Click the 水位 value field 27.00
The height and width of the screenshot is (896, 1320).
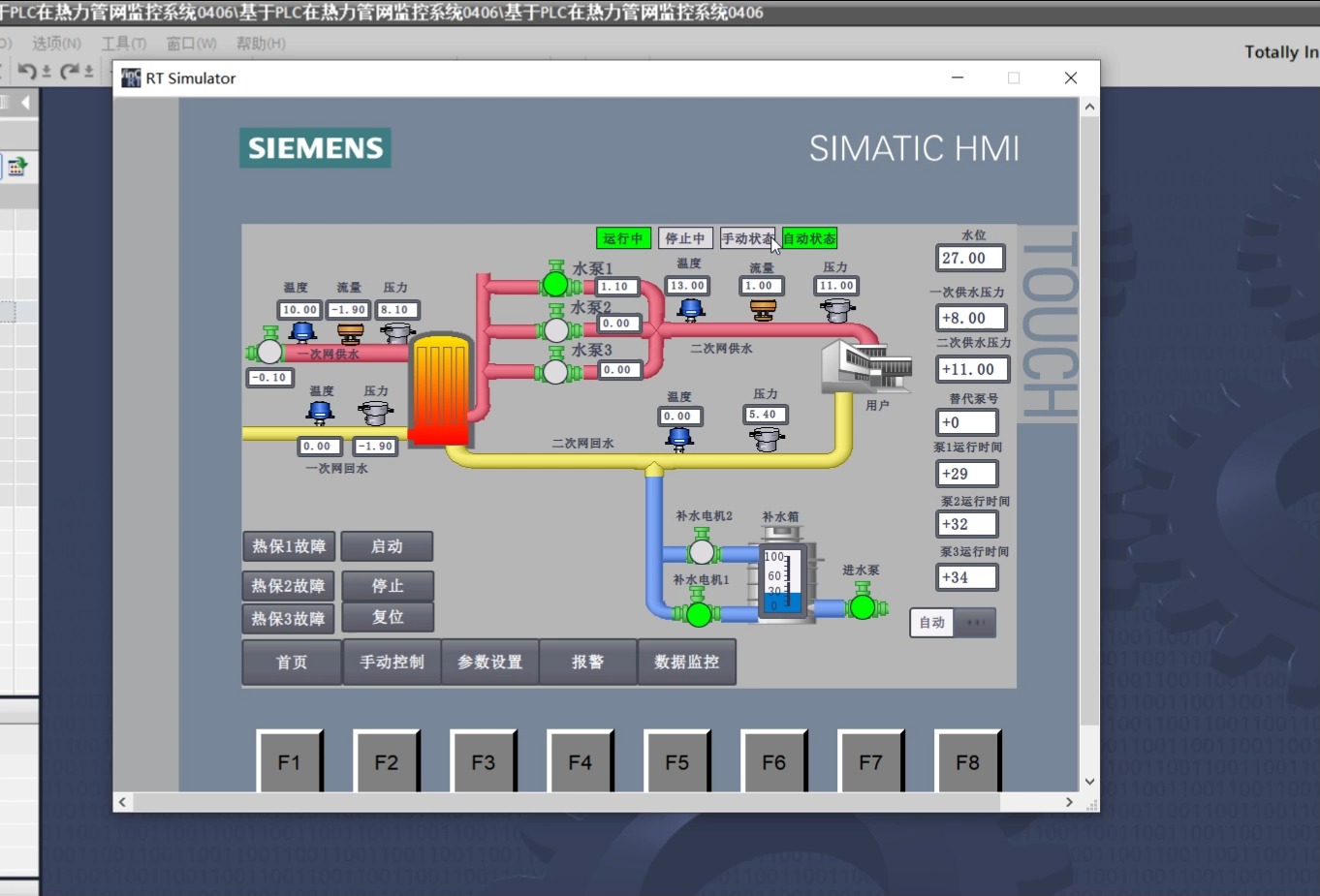coord(970,259)
